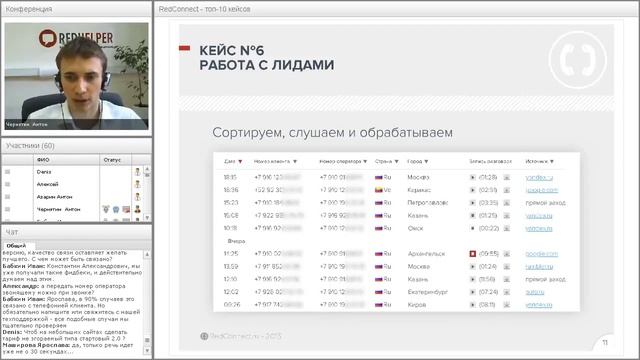The image size is (640, 360).
Task: Download the 18:35 Москва call recording
Action: (507, 178)
